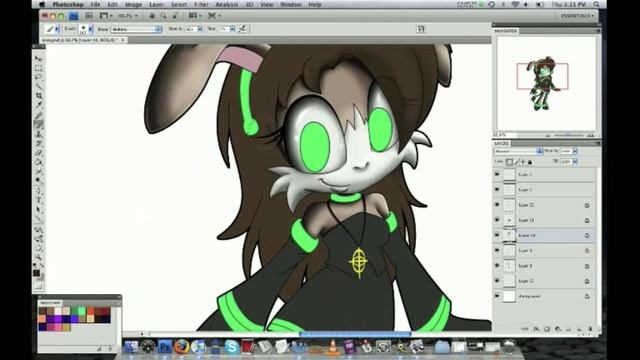Open the File menu
This screenshot has width=640, height=360.
[95, 4]
